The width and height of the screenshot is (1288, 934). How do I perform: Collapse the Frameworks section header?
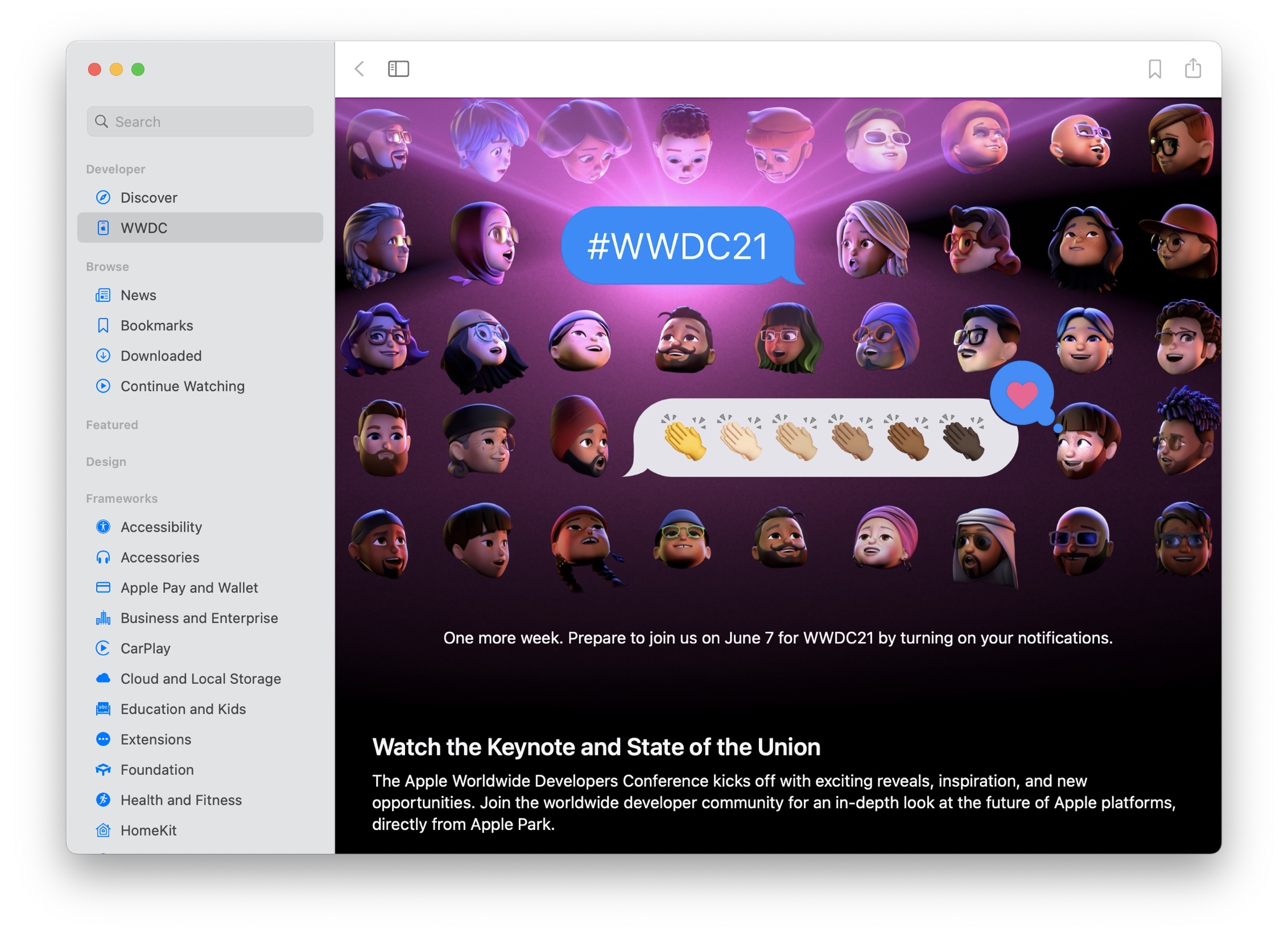click(x=122, y=498)
